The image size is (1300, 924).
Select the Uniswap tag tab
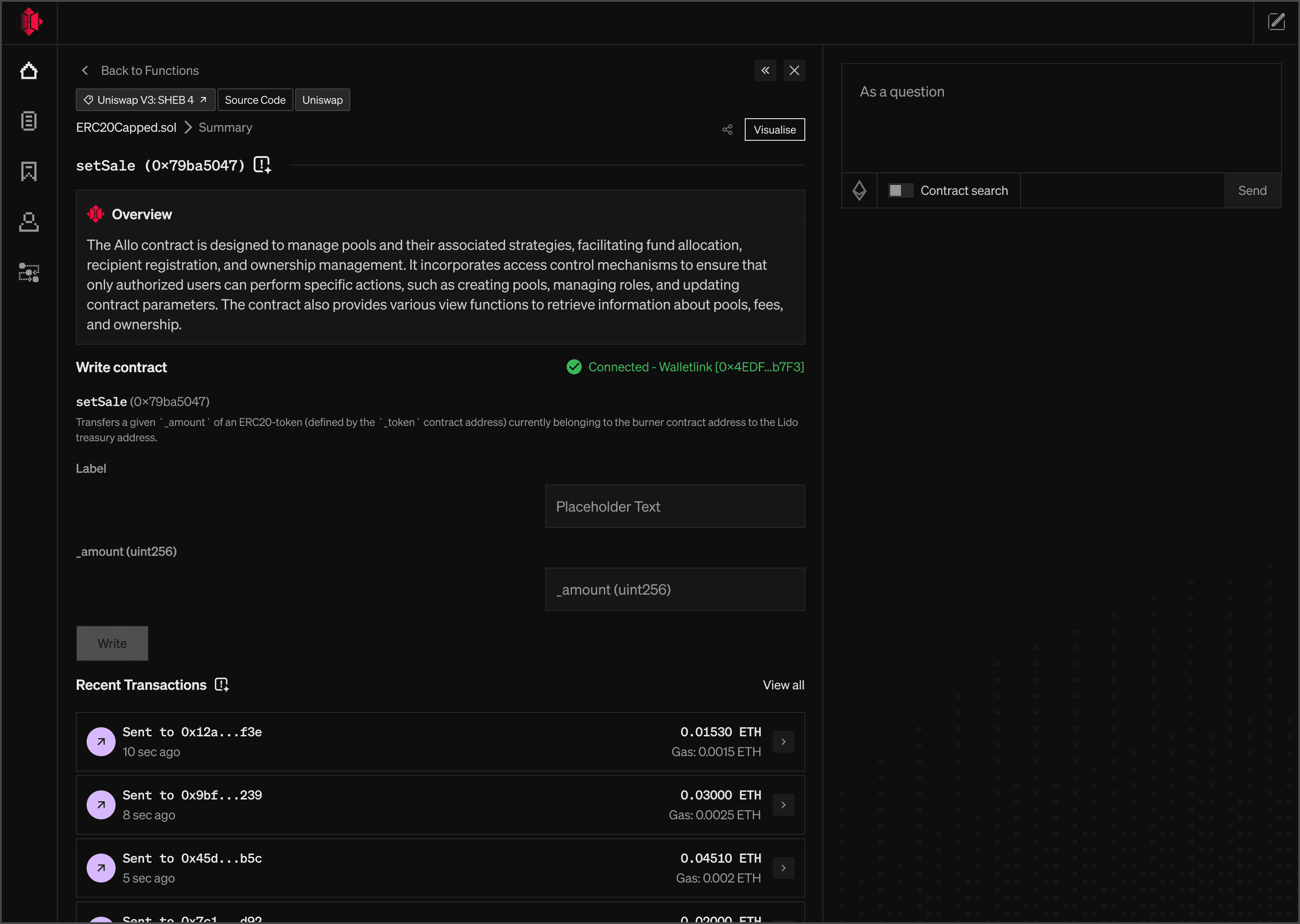pos(322,100)
